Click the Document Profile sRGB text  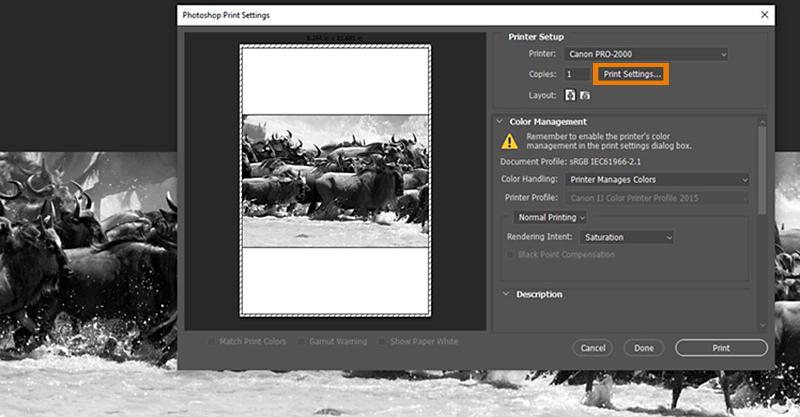tap(570, 162)
